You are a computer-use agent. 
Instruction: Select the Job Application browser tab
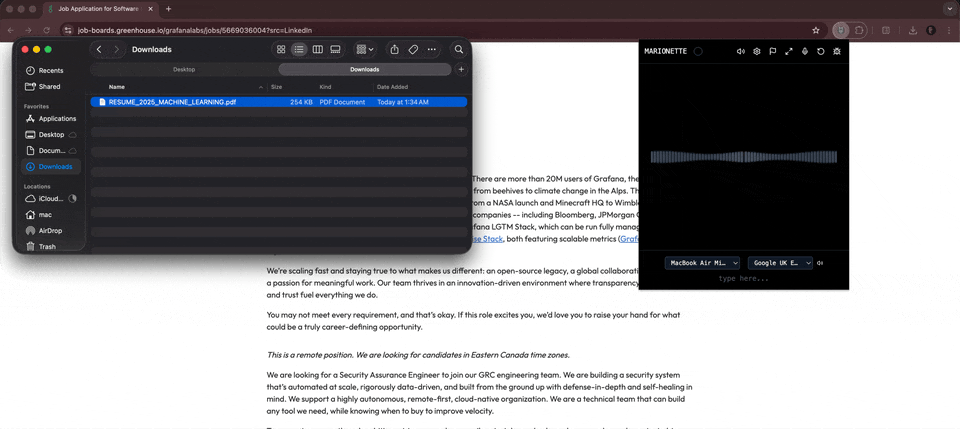coord(101,9)
